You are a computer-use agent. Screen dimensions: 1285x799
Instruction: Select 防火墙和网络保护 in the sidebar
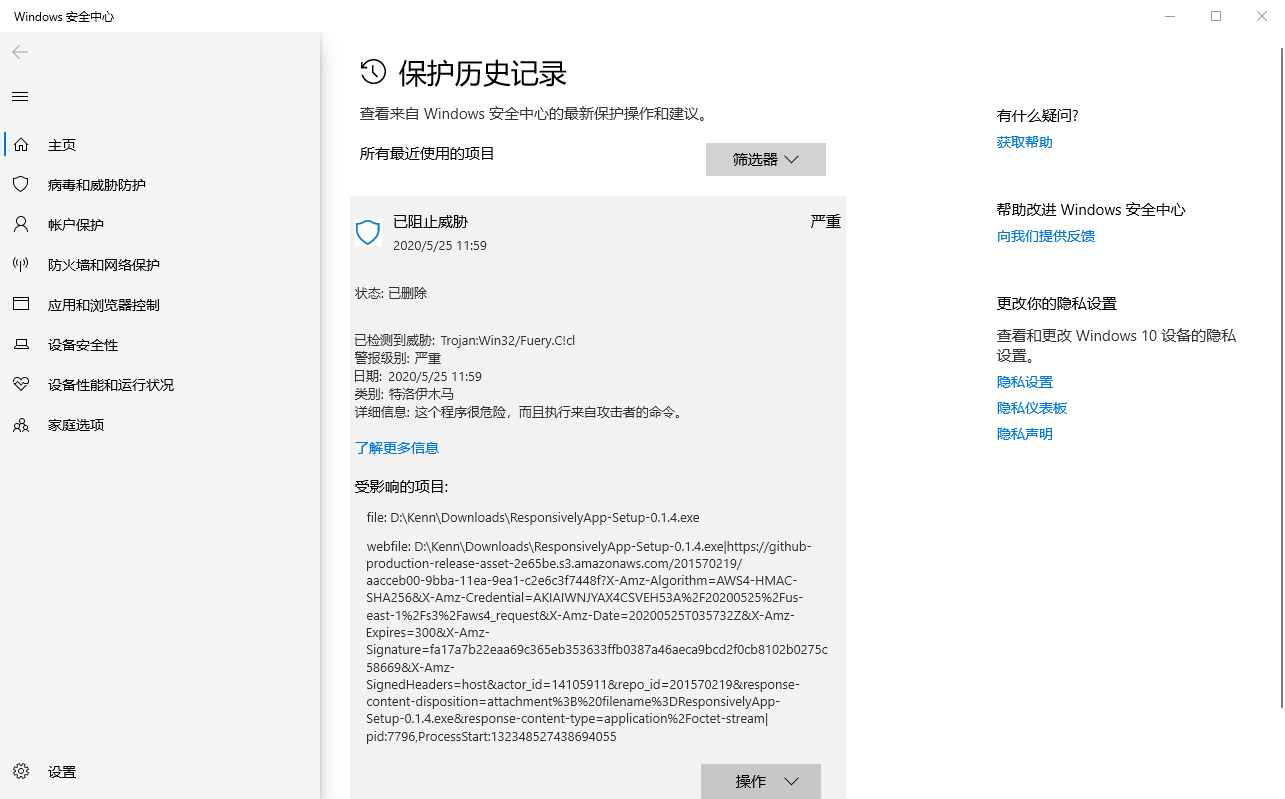tap(160, 265)
